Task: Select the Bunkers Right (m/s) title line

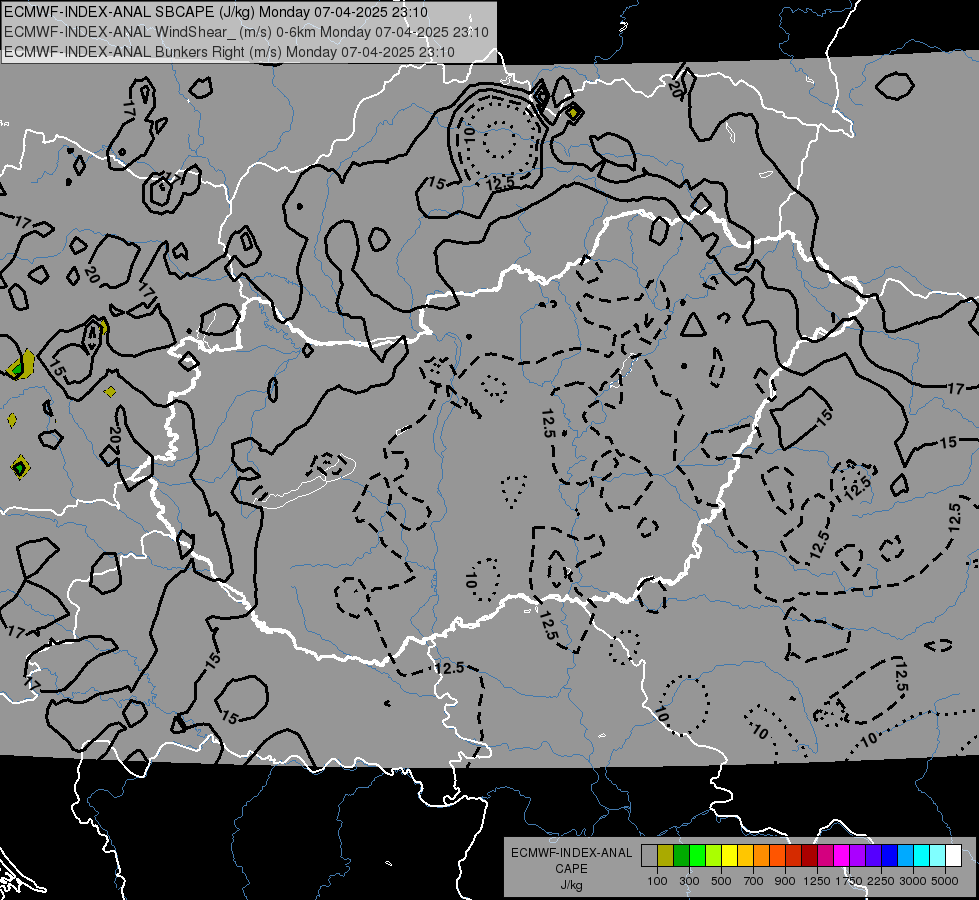Action: coord(229,52)
